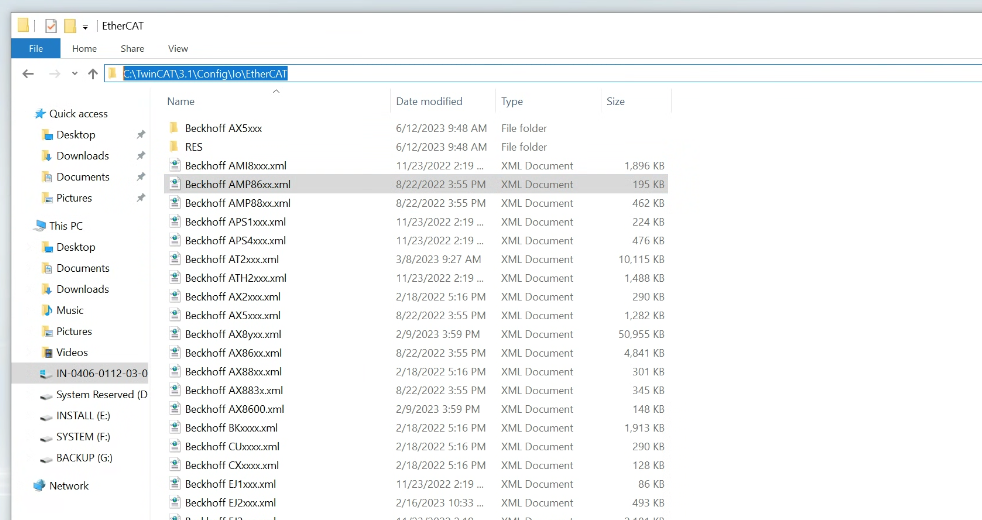Click Beckhoff AX5xxx.xml file icon
This screenshot has height=520, width=982.
[175, 315]
